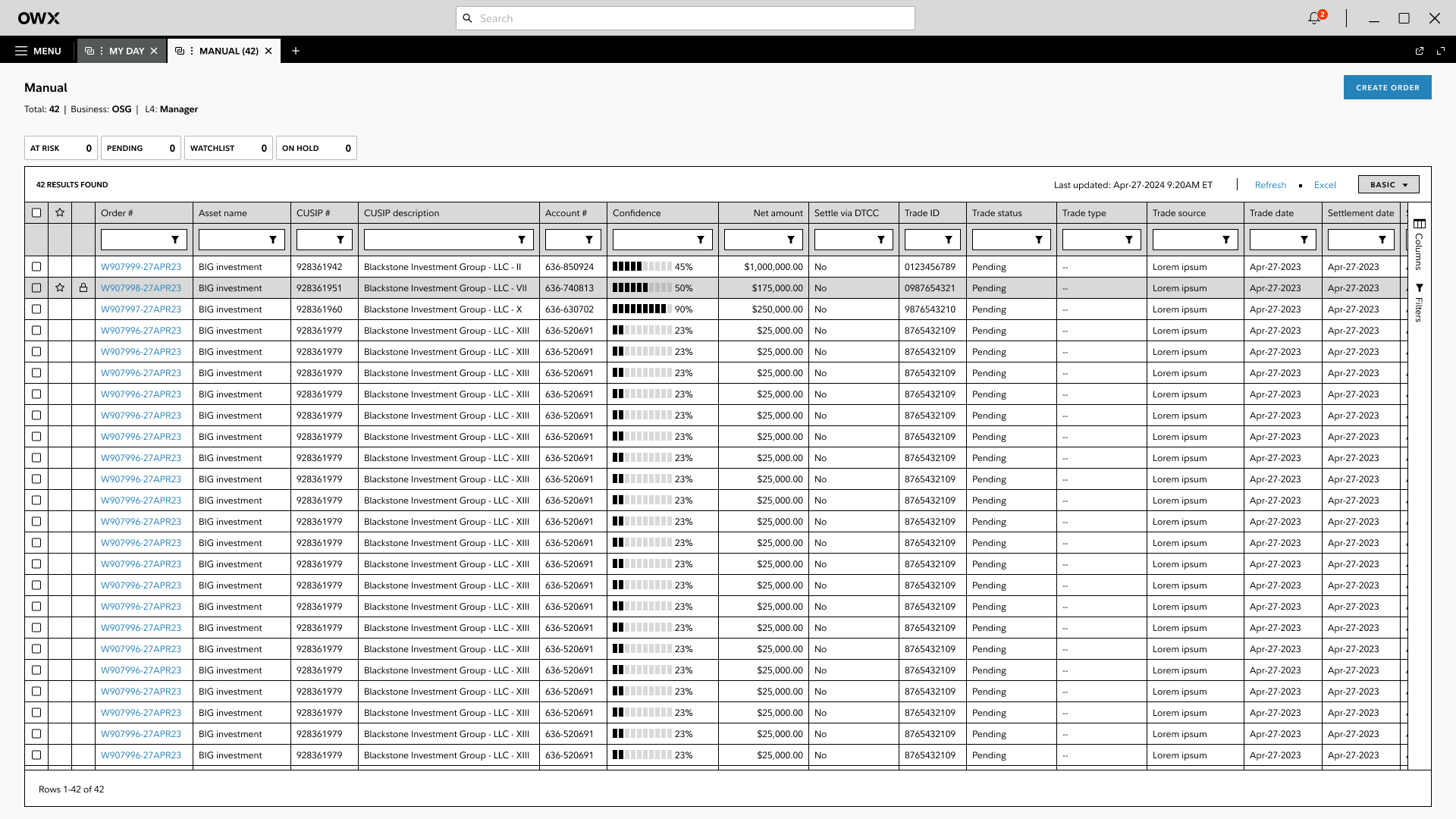Click the notifications bell icon

pos(1315,18)
